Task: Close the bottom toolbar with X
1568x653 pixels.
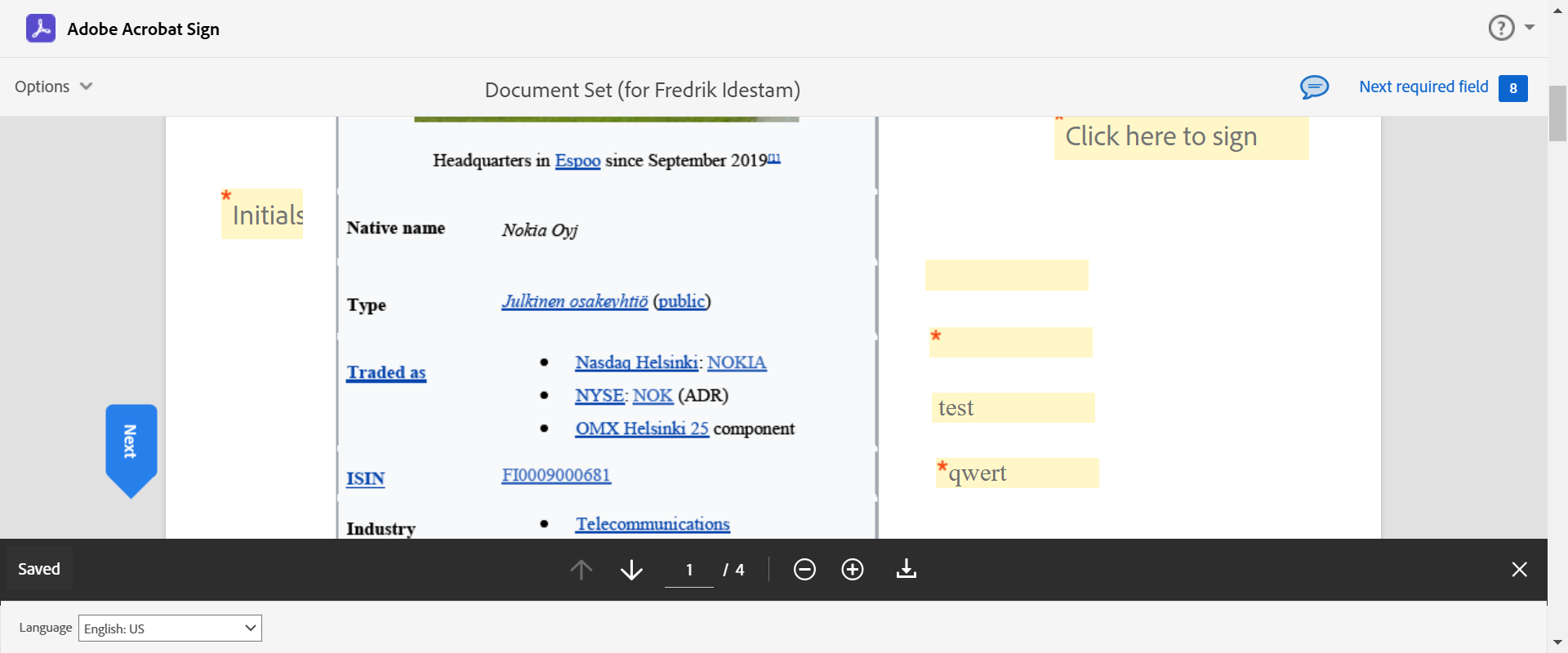Action: point(1519,569)
